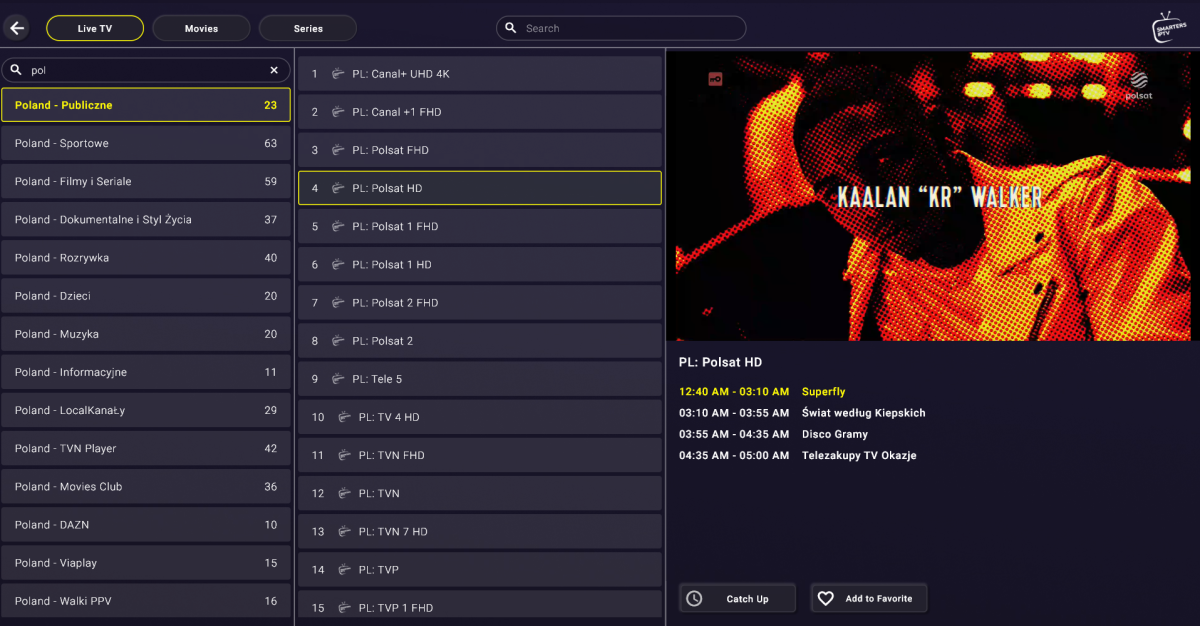Select the Live TV tab

94,28
